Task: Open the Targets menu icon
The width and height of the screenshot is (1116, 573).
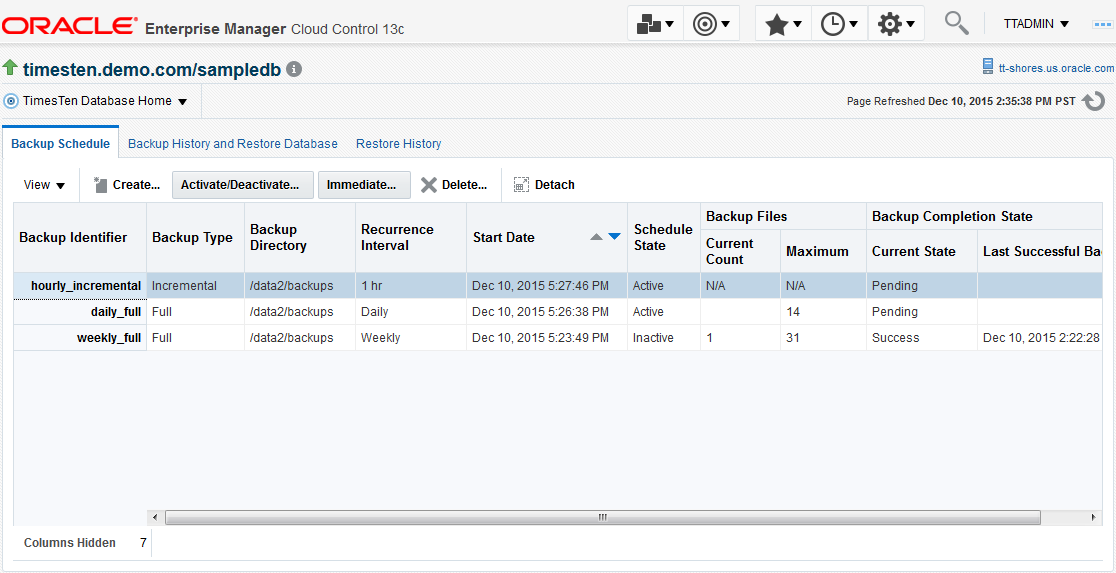Action: tap(711, 24)
